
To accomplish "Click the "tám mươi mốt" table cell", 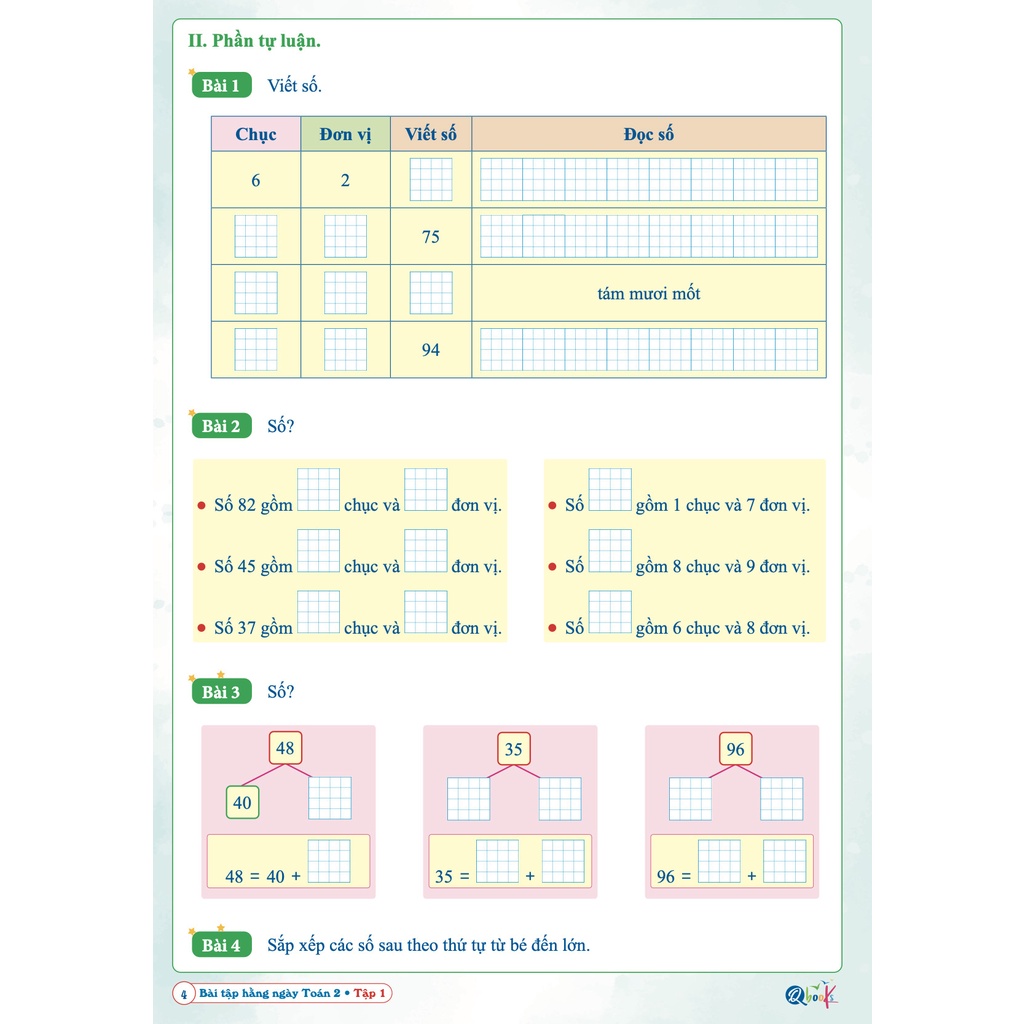I will click(x=648, y=293).
